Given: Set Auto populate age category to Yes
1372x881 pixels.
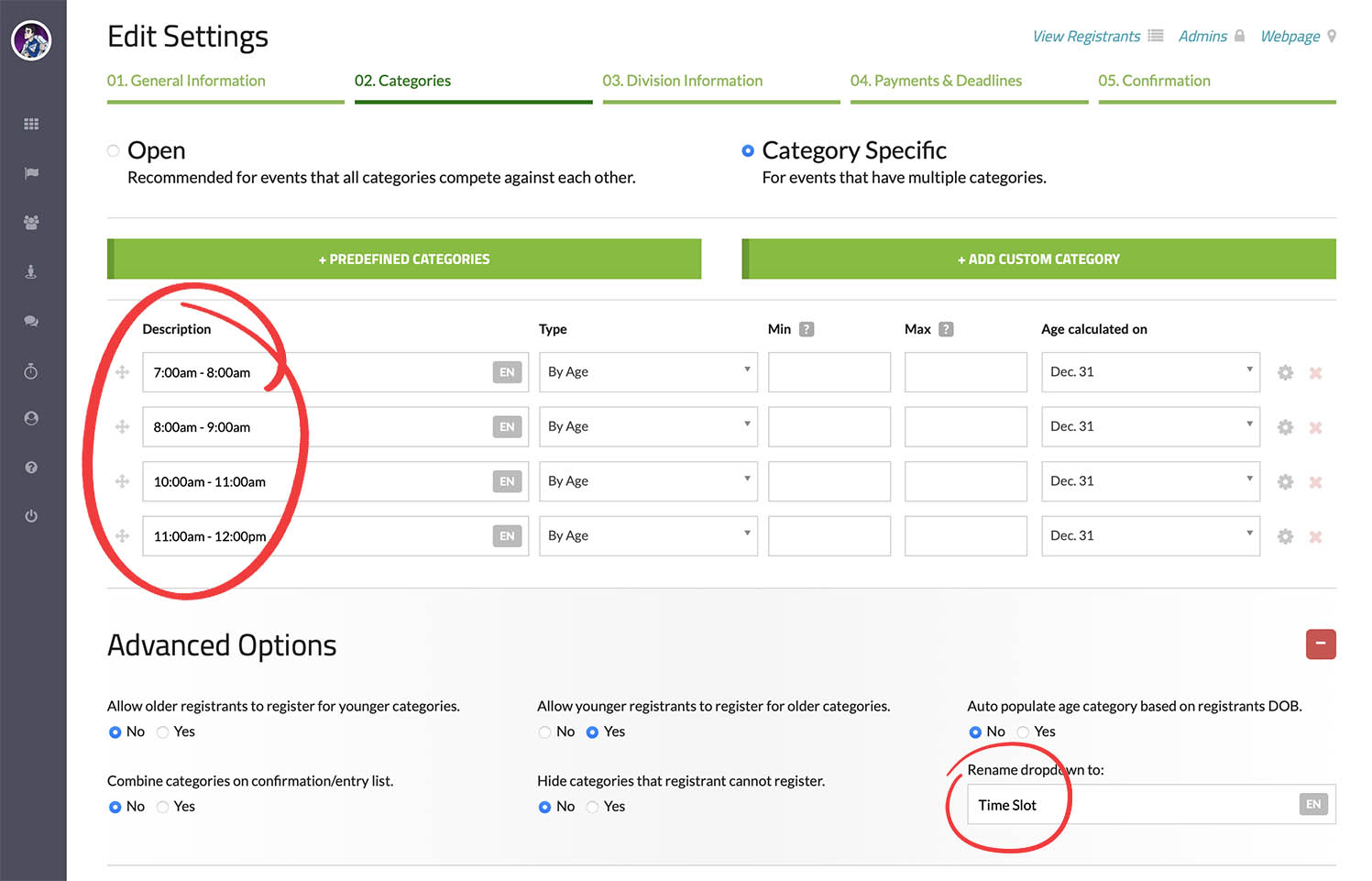Looking at the screenshot, I should coord(1023,732).
